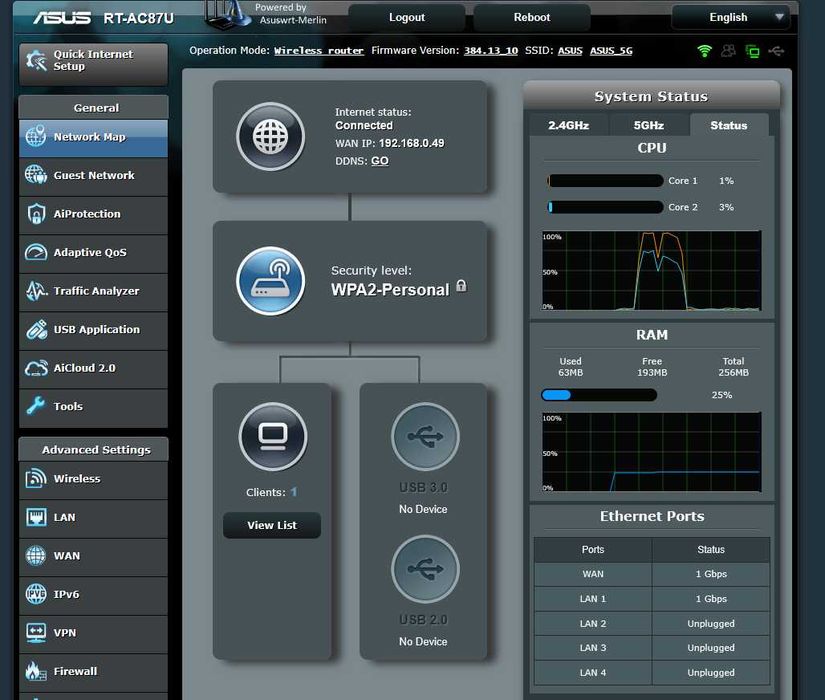The image size is (825, 700).
Task: Click the LAN 4 Unplugged status cell
Action: [x=711, y=672]
